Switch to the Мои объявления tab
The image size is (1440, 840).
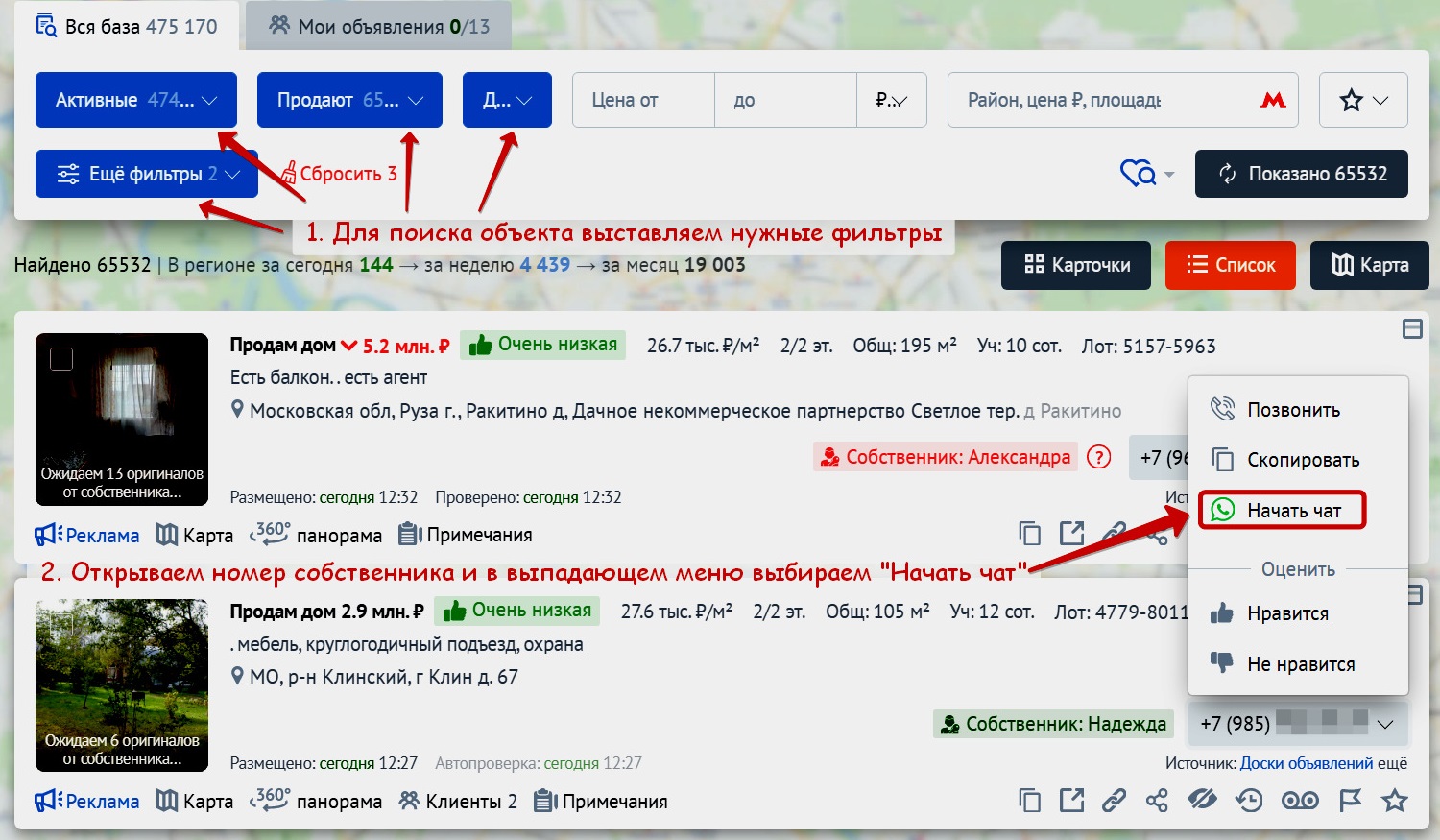coord(379,26)
